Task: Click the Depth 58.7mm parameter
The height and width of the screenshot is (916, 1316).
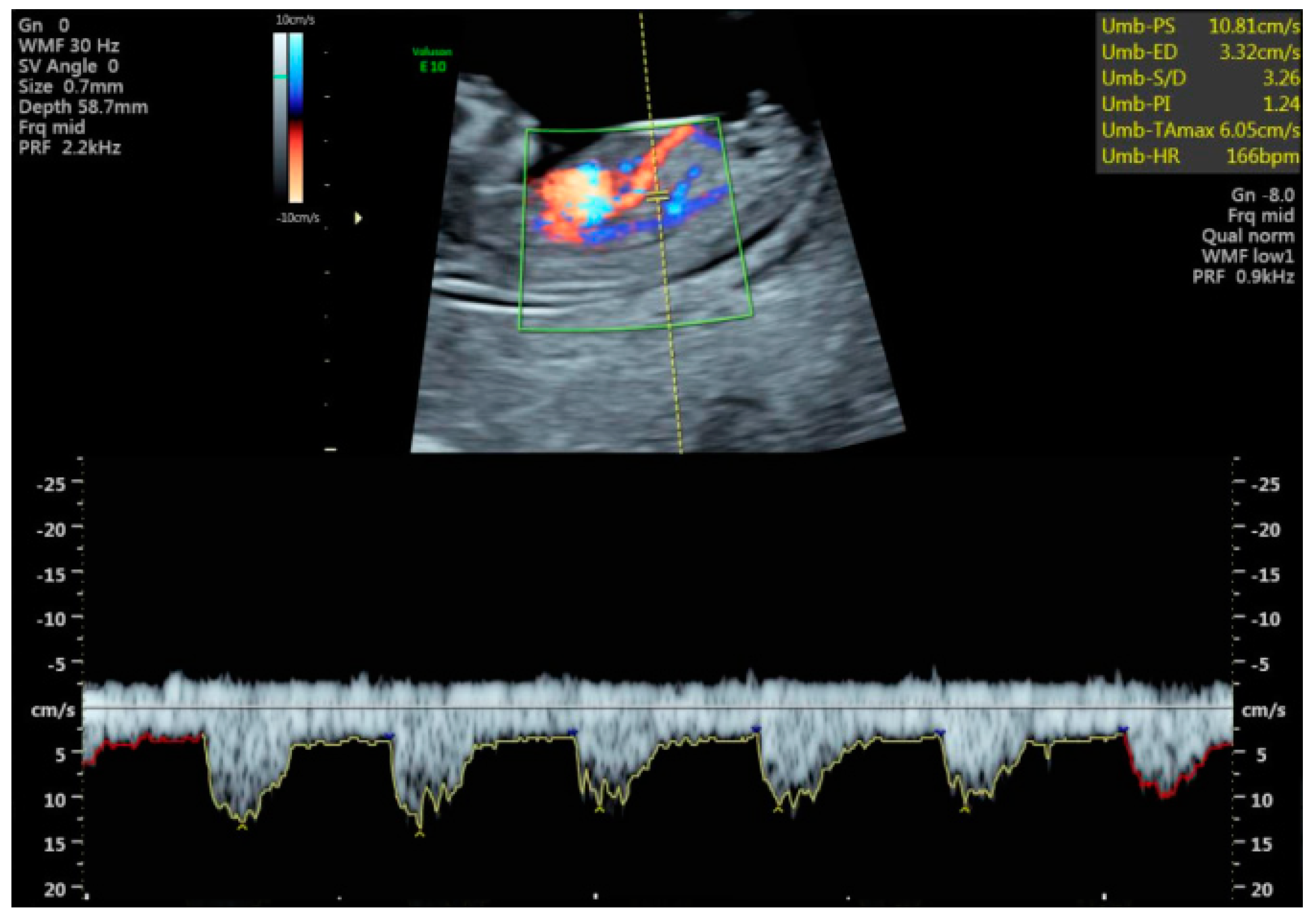Action: (83, 107)
